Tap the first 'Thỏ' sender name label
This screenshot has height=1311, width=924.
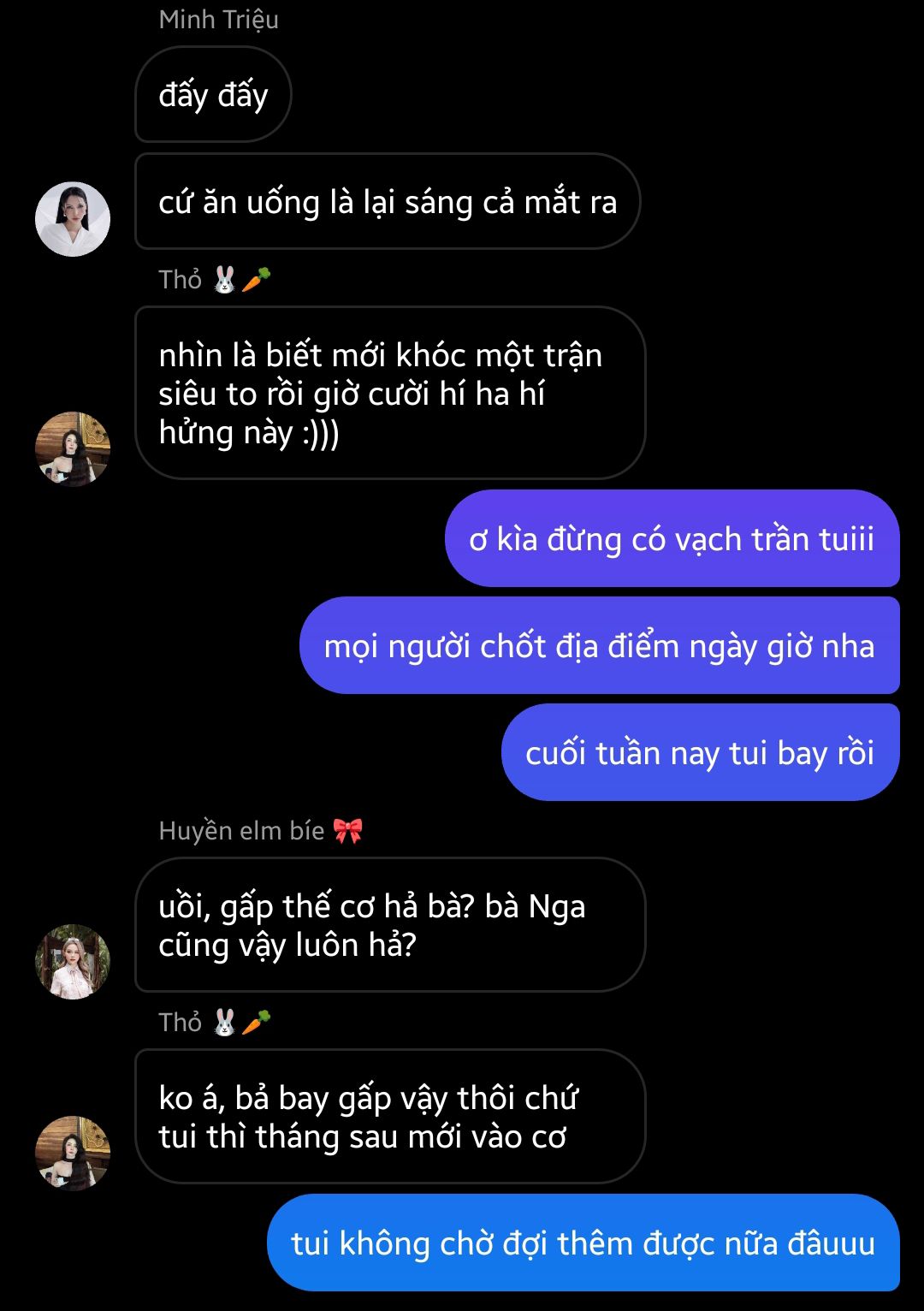(181, 280)
